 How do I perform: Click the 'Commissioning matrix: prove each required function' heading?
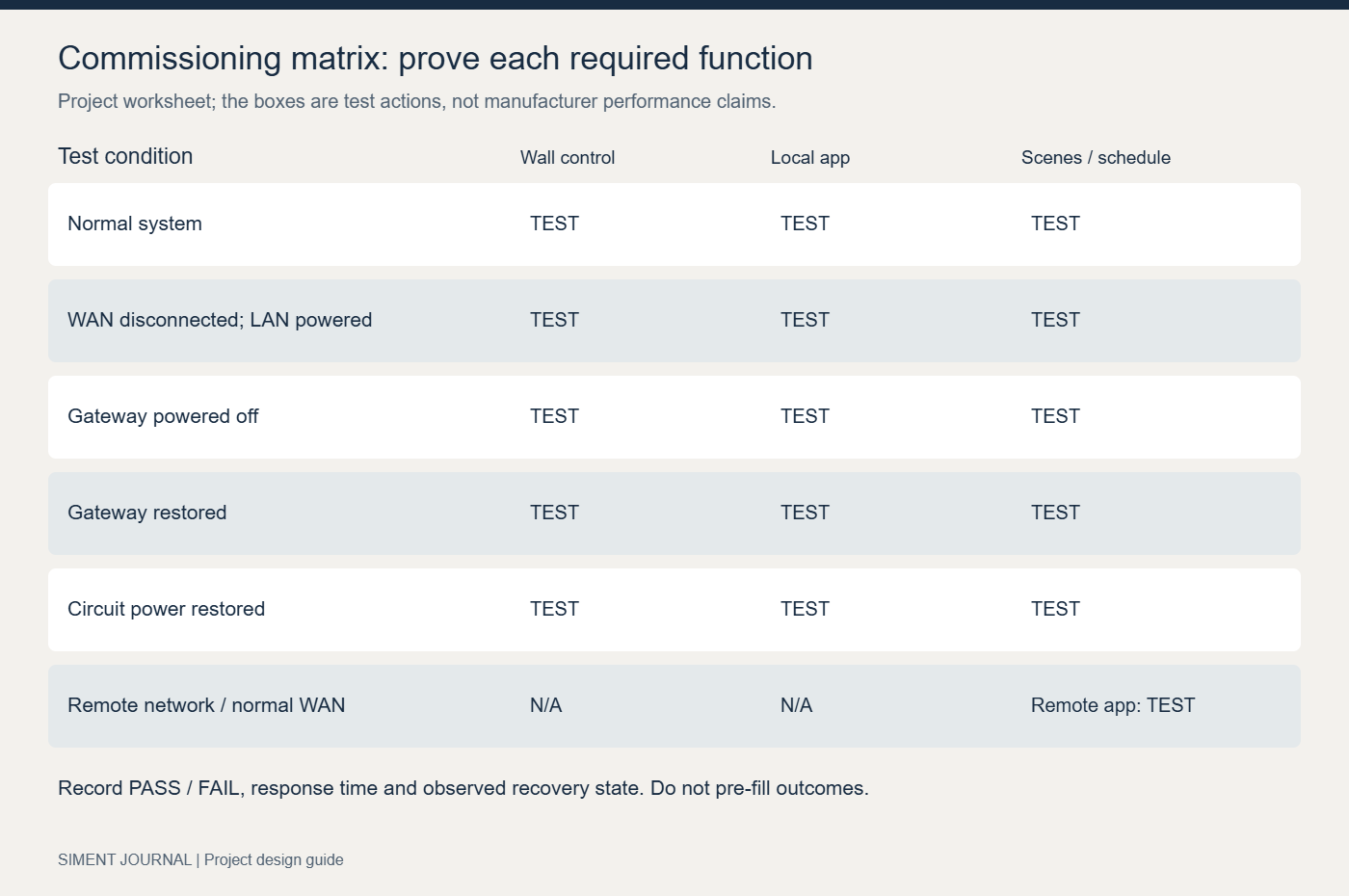pyautogui.click(x=436, y=59)
